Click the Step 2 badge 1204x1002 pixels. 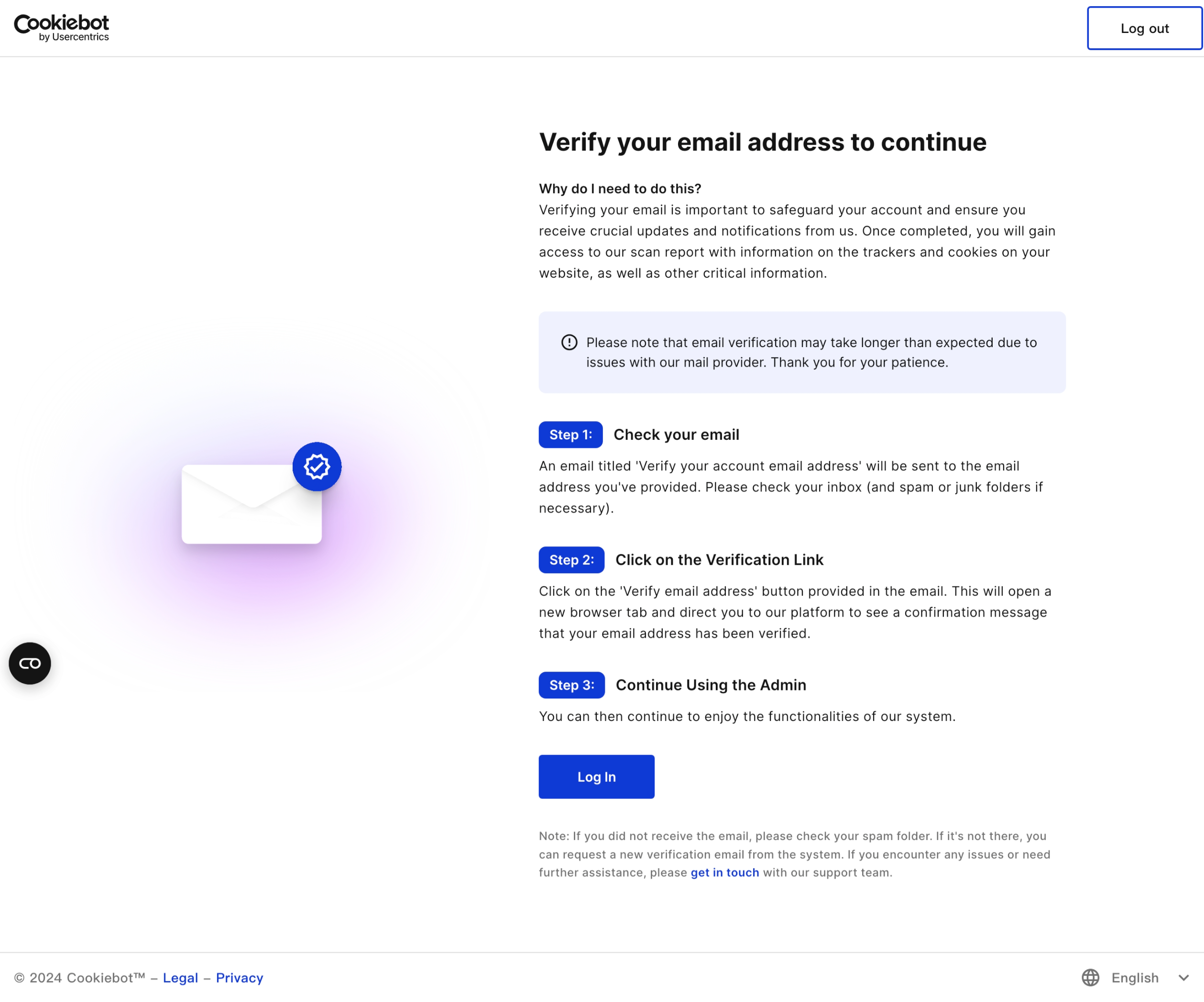[571, 559]
